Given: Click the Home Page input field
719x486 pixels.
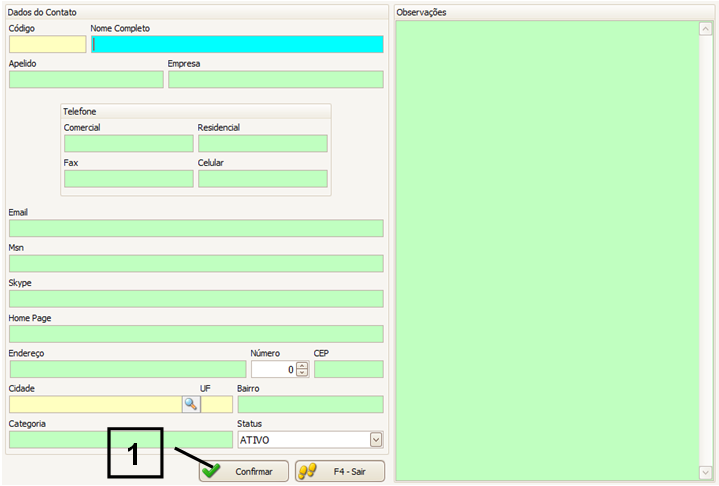Looking at the screenshot, I should coord(196,334).
